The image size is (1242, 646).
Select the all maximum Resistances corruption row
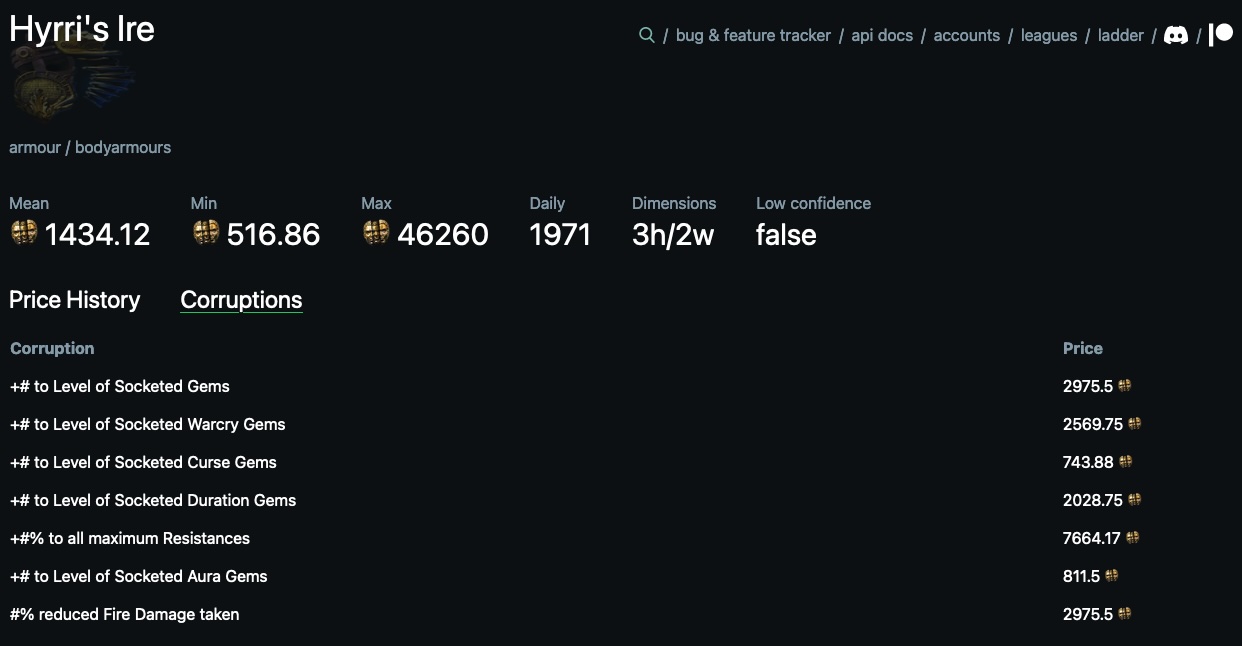[130, 538]
